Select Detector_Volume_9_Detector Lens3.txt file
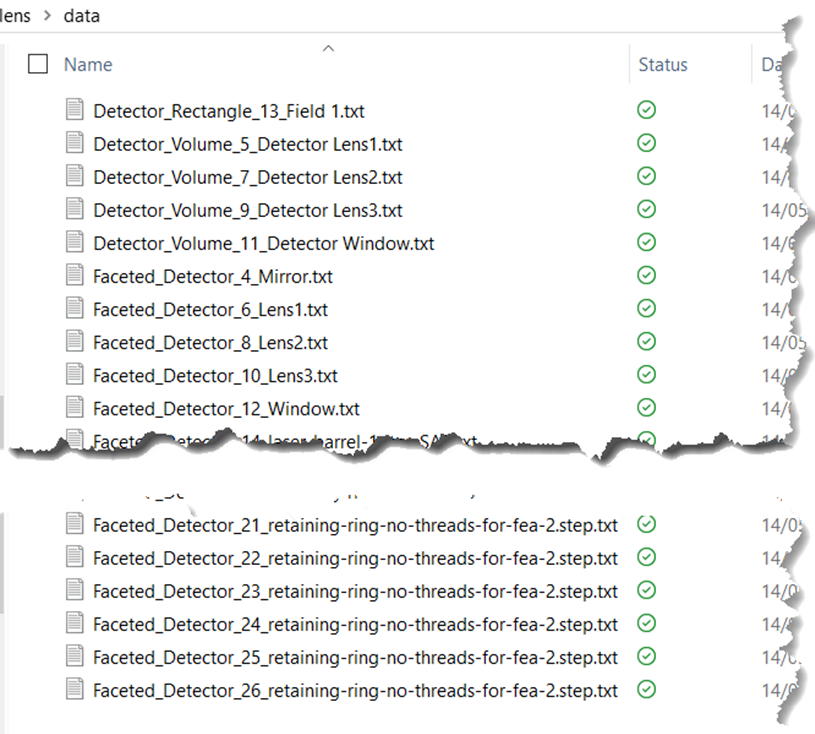The height and width of the screenshot is (734, 815). [x=247, y=210]
